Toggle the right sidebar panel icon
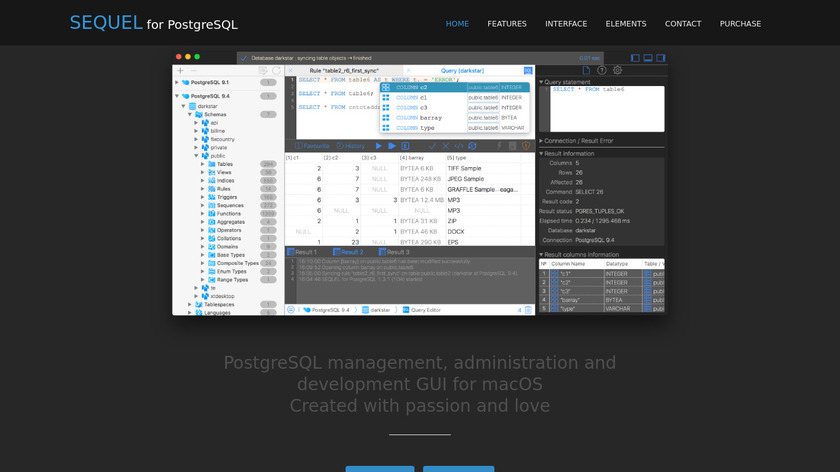 [x=661, y=58]
